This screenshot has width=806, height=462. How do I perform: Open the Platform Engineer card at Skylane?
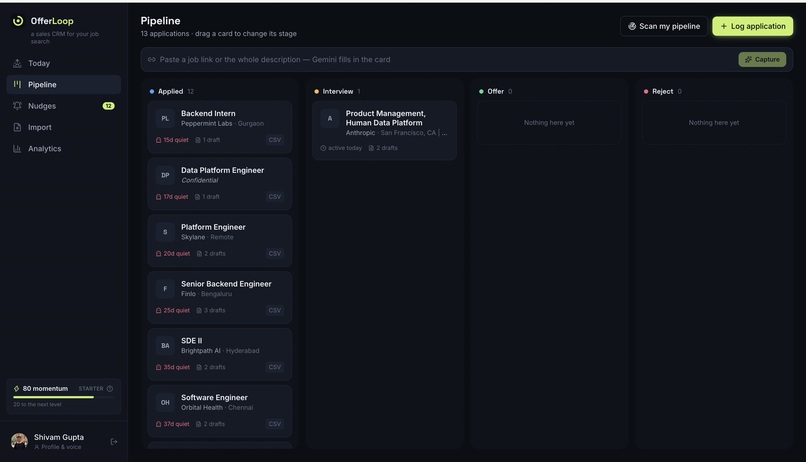(220, 241)
